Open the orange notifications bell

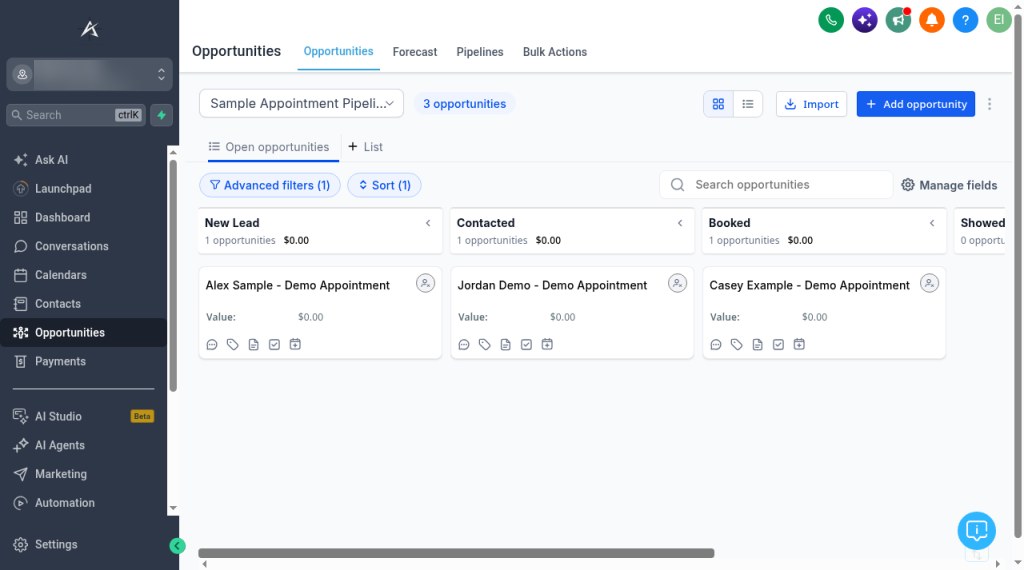tap(932, 20)
